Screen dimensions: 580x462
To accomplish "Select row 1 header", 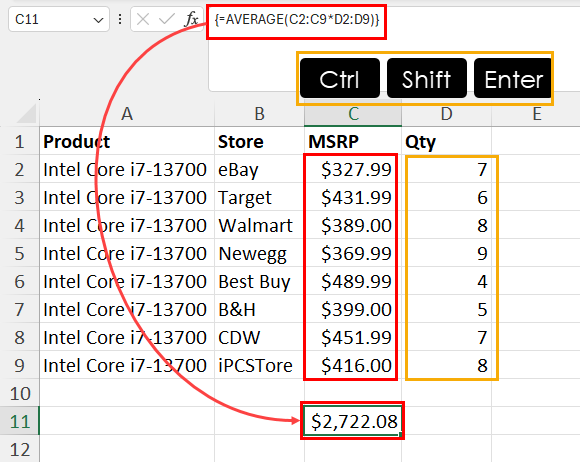I will [x=20, y=142].
